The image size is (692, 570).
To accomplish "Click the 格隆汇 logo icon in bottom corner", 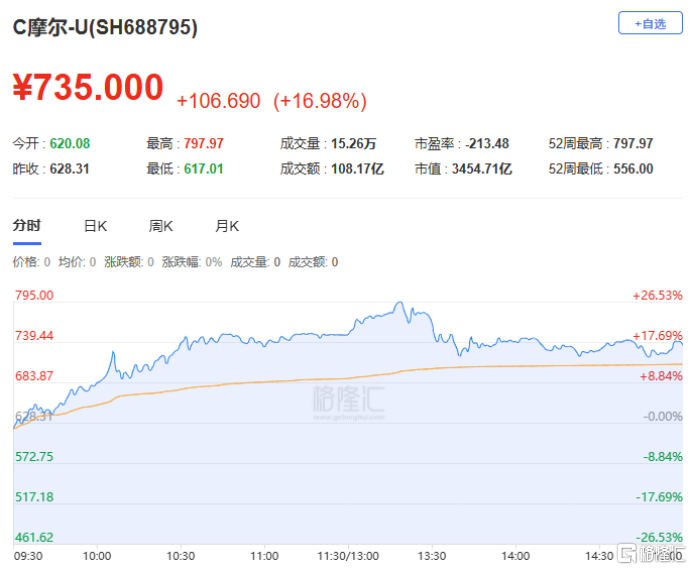I will (x=627, y=554).
